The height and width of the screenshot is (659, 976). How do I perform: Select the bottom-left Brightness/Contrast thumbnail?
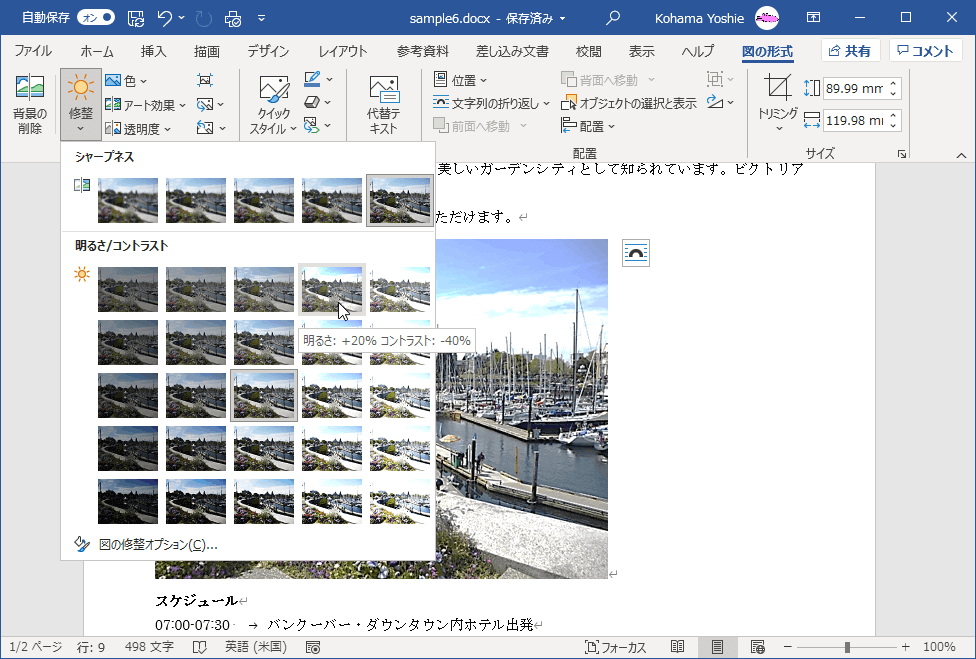[x=128, y=502]
